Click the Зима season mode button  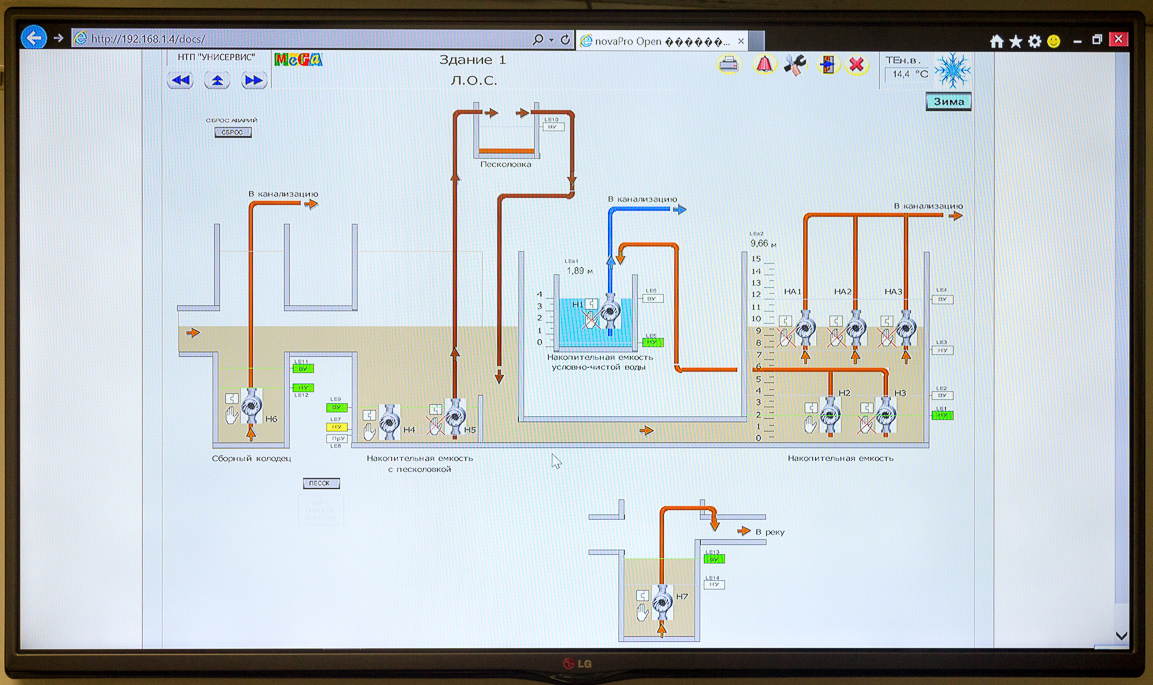click(948, 101)
